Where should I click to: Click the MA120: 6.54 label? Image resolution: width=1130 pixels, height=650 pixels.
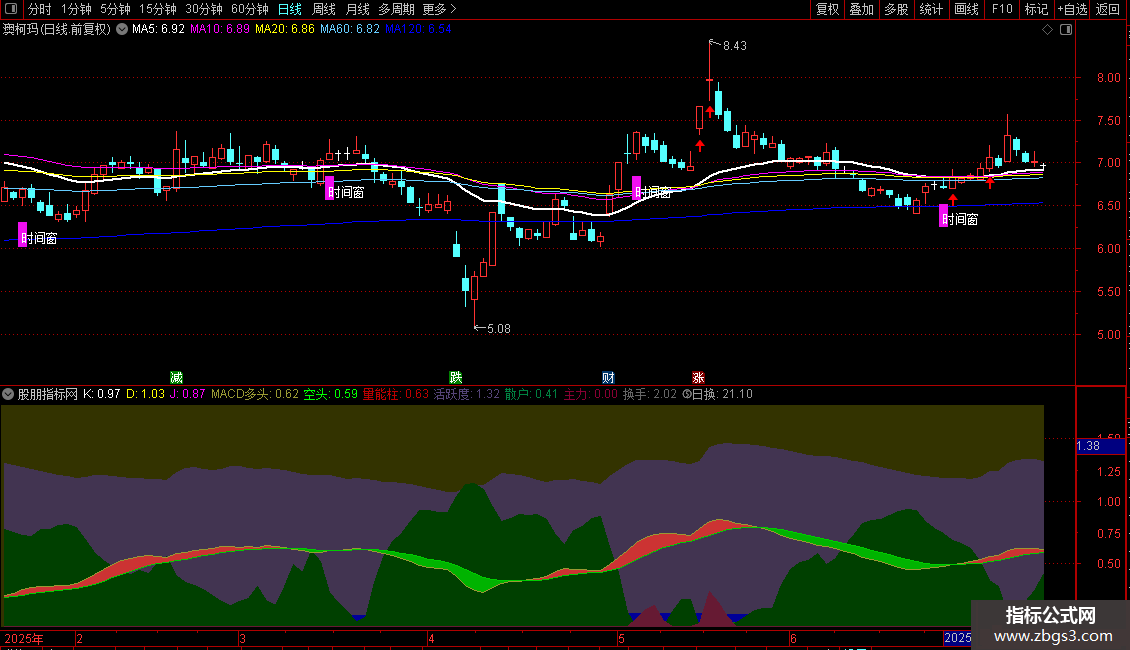click(x=418, y=29)
